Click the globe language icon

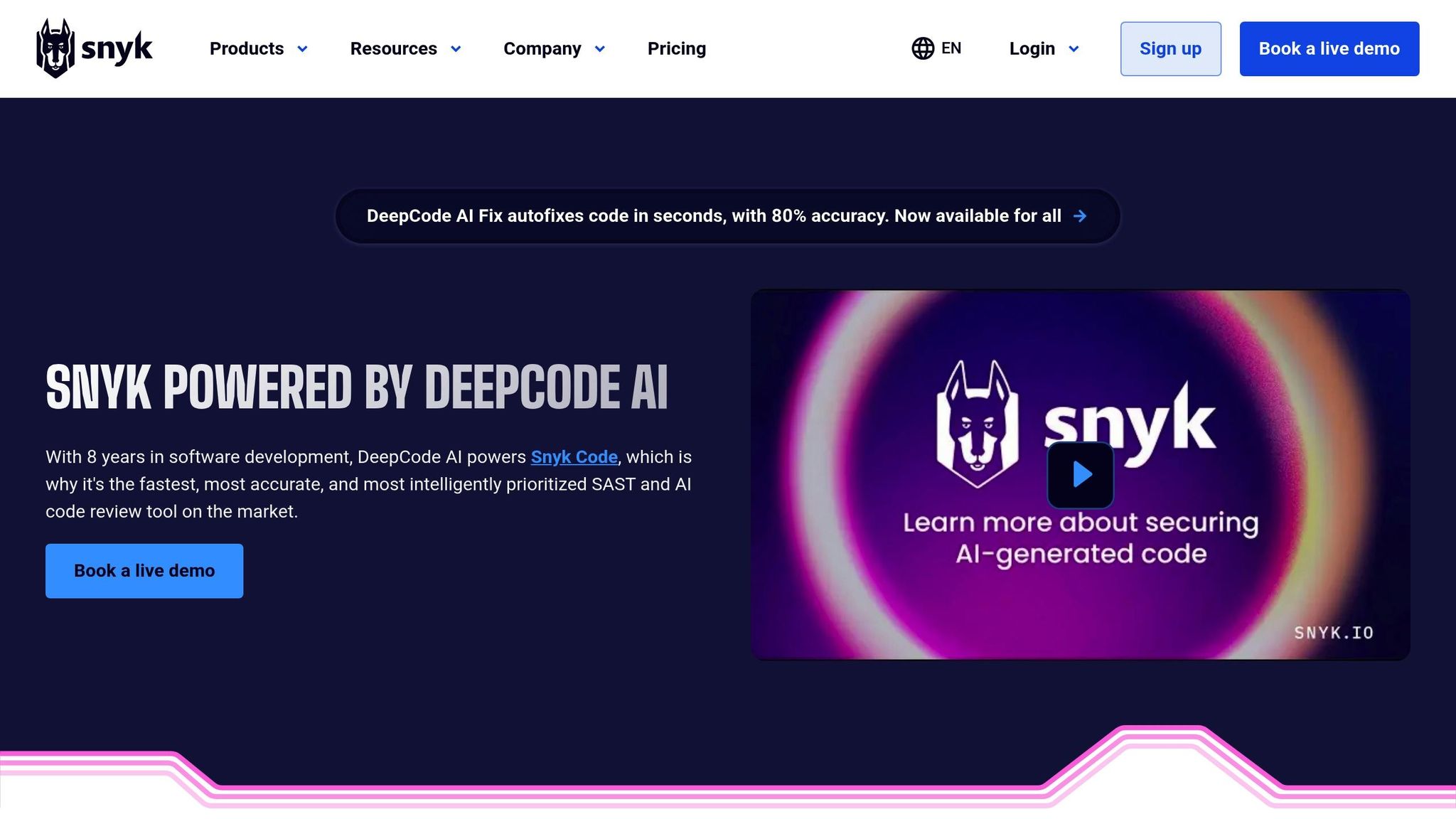[x=923, y=48]
